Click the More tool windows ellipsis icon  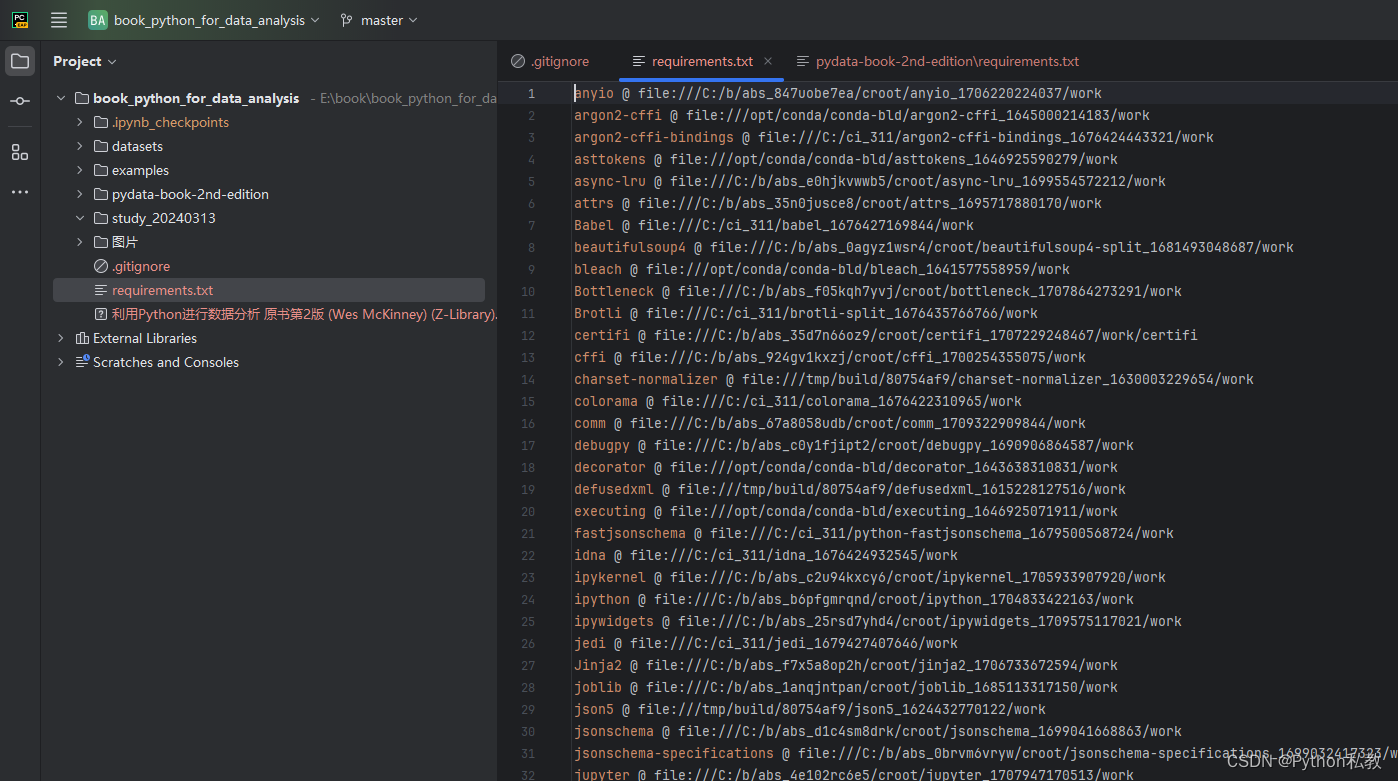(19, 192)
